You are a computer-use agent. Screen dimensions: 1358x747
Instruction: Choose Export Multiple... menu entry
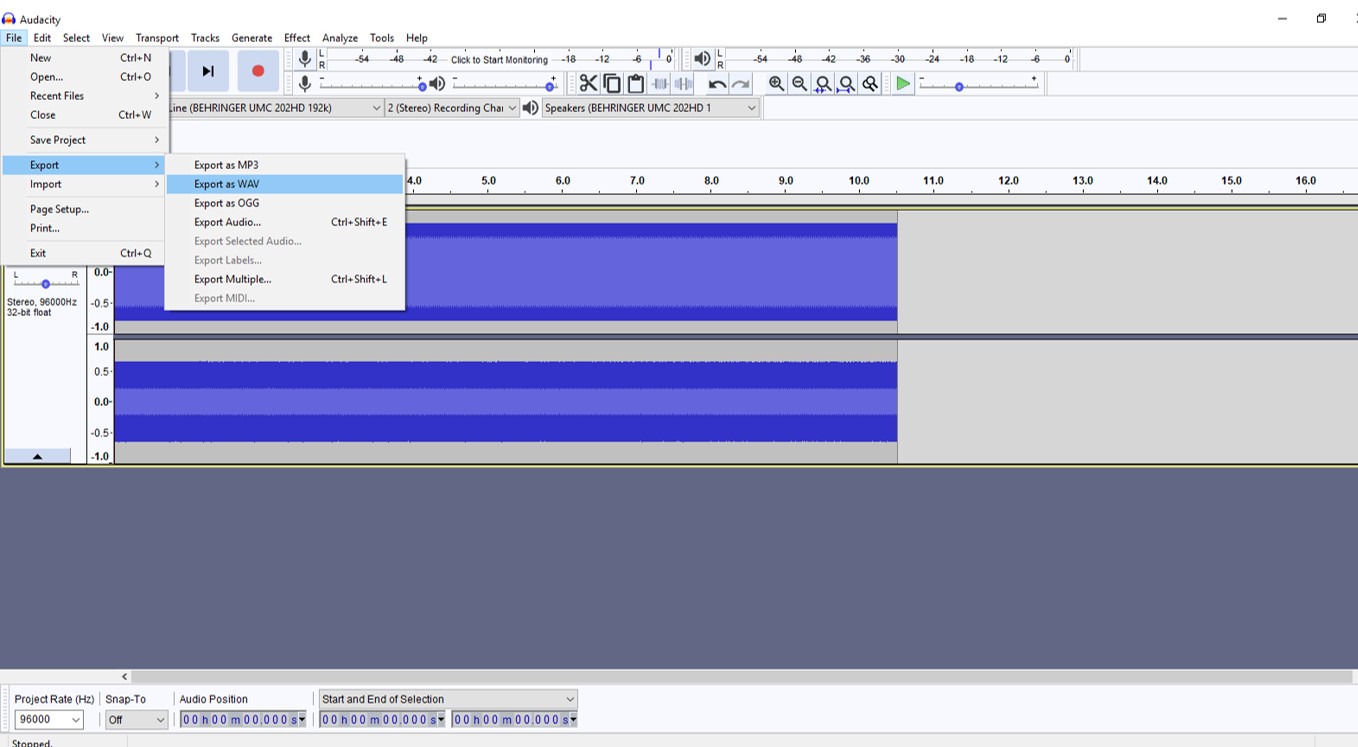click(x=285, y=279)
